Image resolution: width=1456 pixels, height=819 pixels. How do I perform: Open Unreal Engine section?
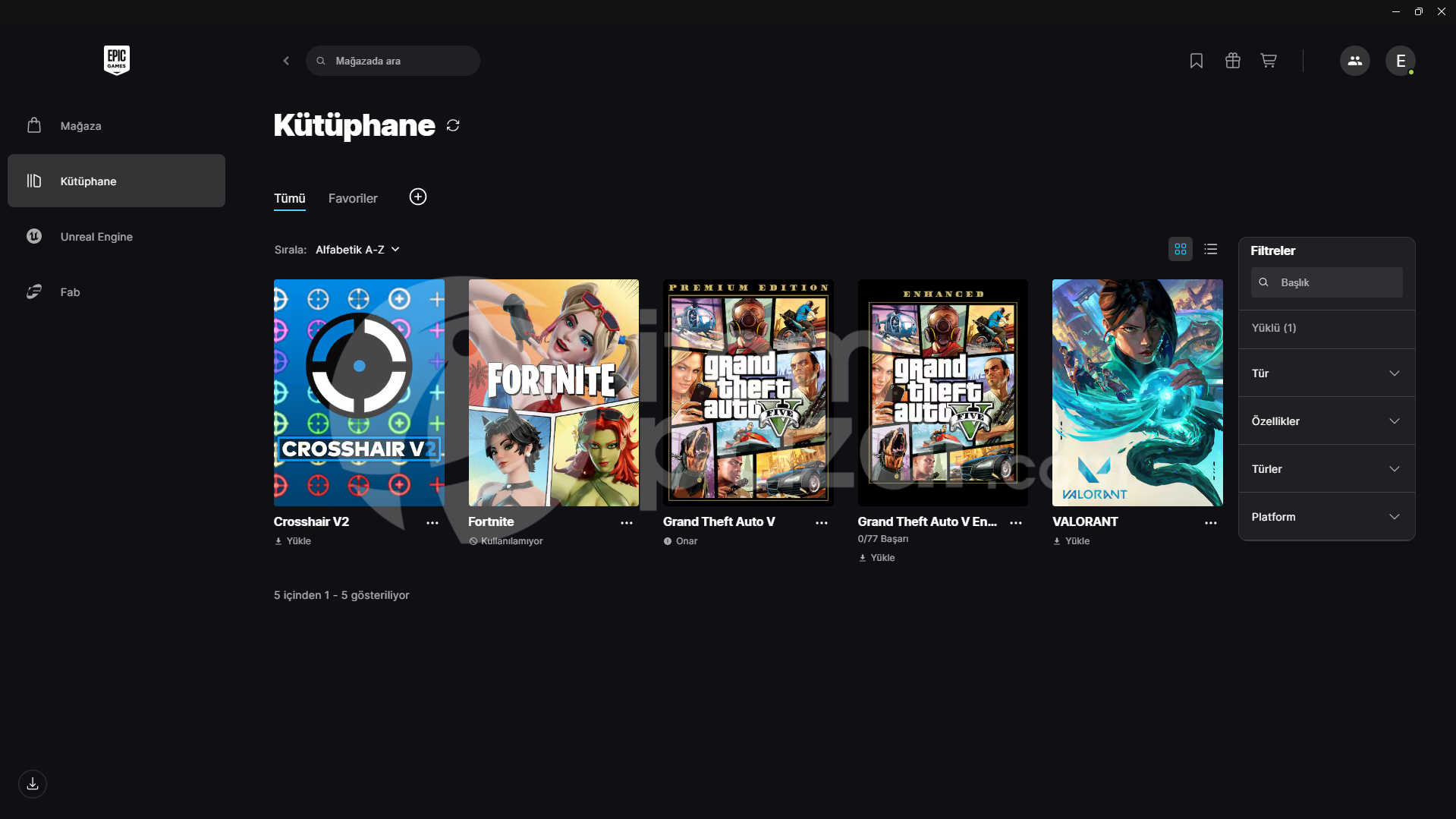[116, 236]
